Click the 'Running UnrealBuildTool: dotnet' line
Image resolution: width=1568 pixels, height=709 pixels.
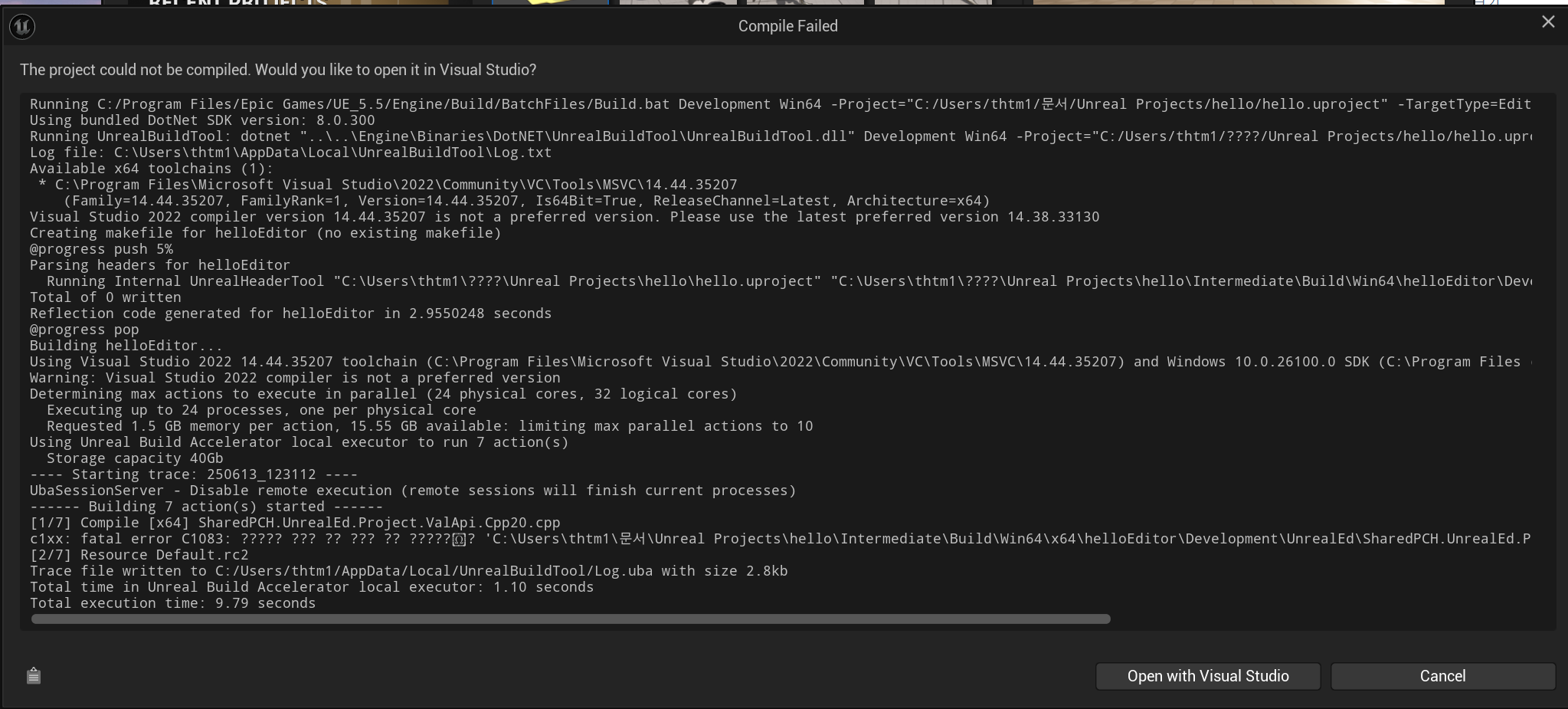coord(781,136)
